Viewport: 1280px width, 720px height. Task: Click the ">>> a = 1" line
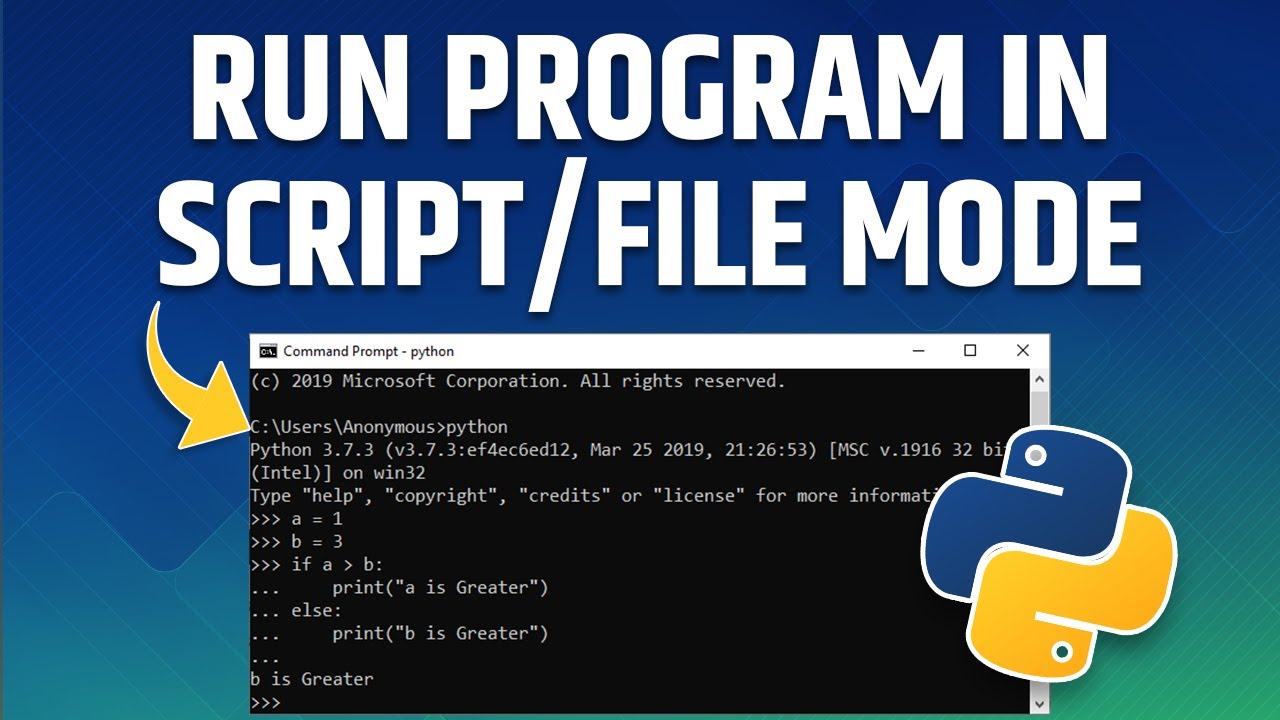pyautogui.click(x=297, y=519)
